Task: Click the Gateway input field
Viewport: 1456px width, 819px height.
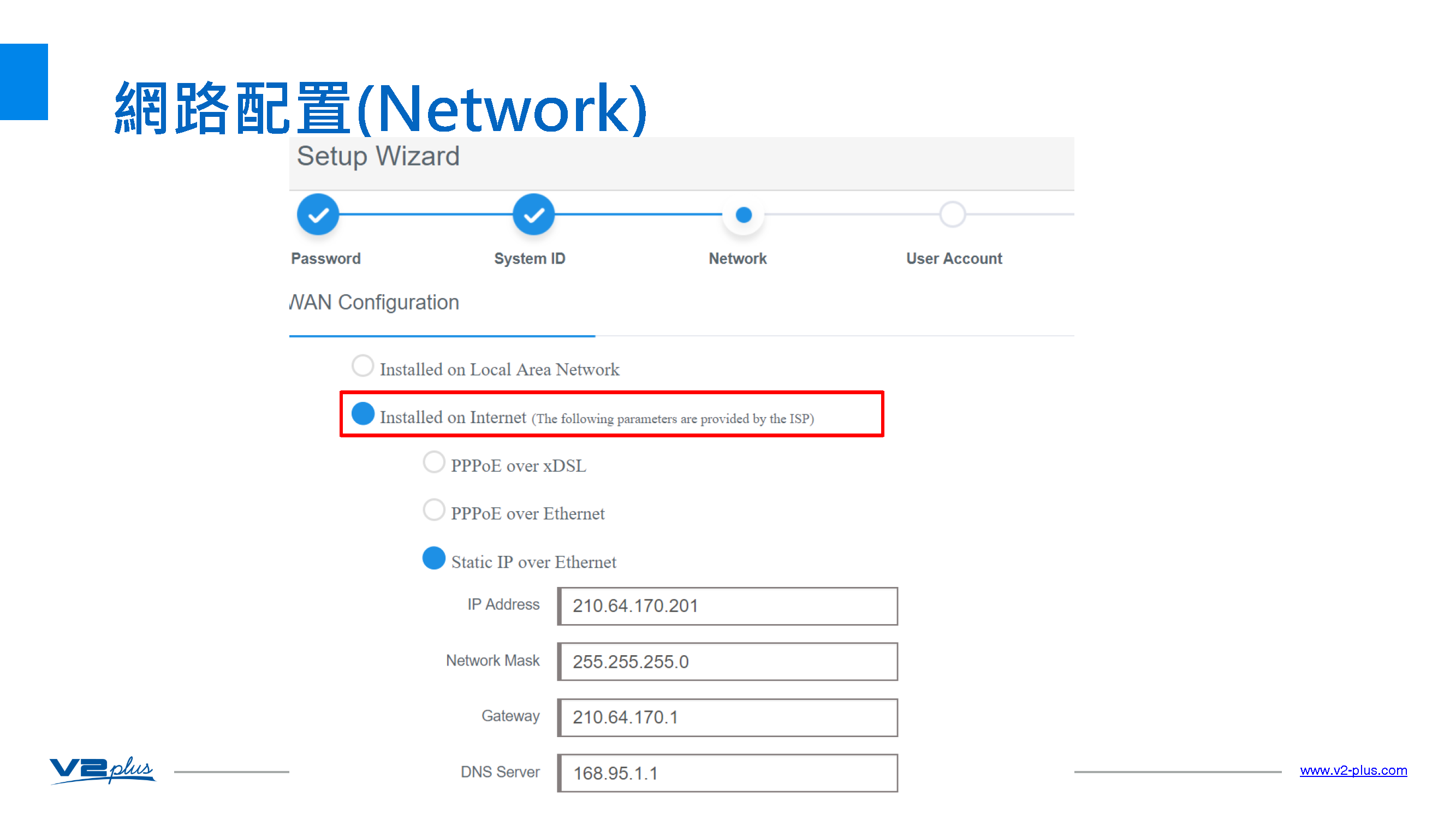Action: pos(727,717)
